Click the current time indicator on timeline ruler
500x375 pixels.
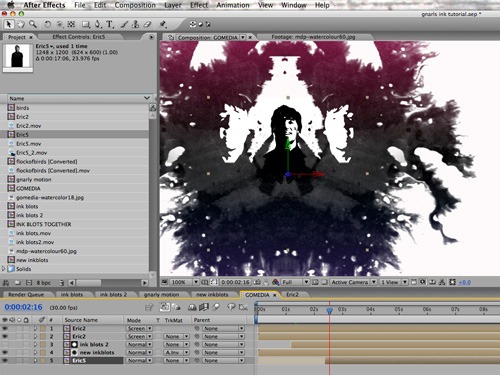(329, 311)
